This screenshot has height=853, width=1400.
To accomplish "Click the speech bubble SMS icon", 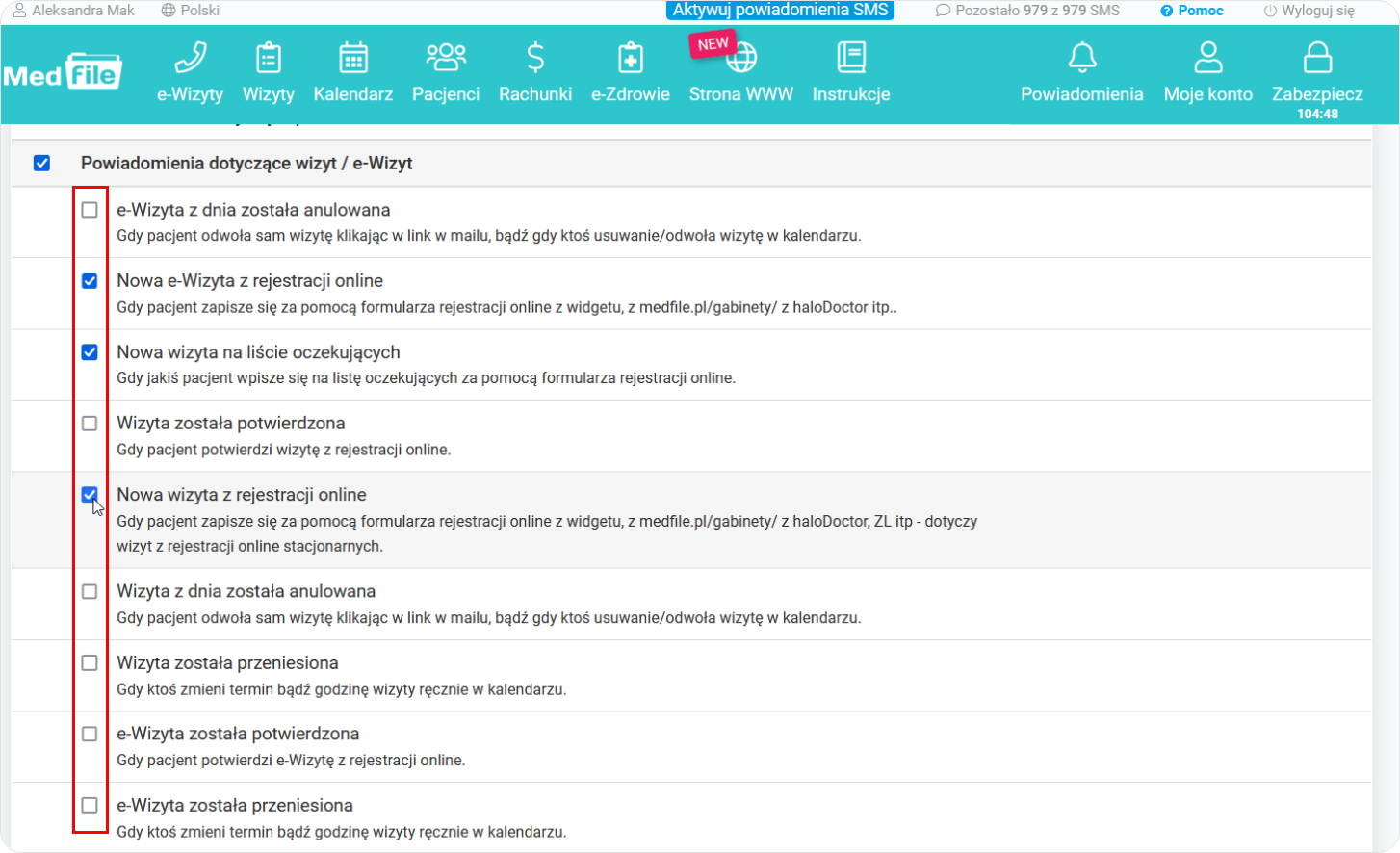I will 943,11.
